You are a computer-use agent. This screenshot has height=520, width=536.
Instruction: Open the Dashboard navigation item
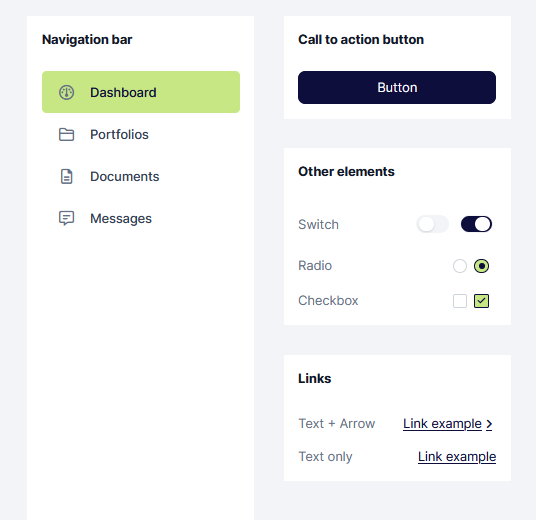pyautogui.click(x=141, y=92)
